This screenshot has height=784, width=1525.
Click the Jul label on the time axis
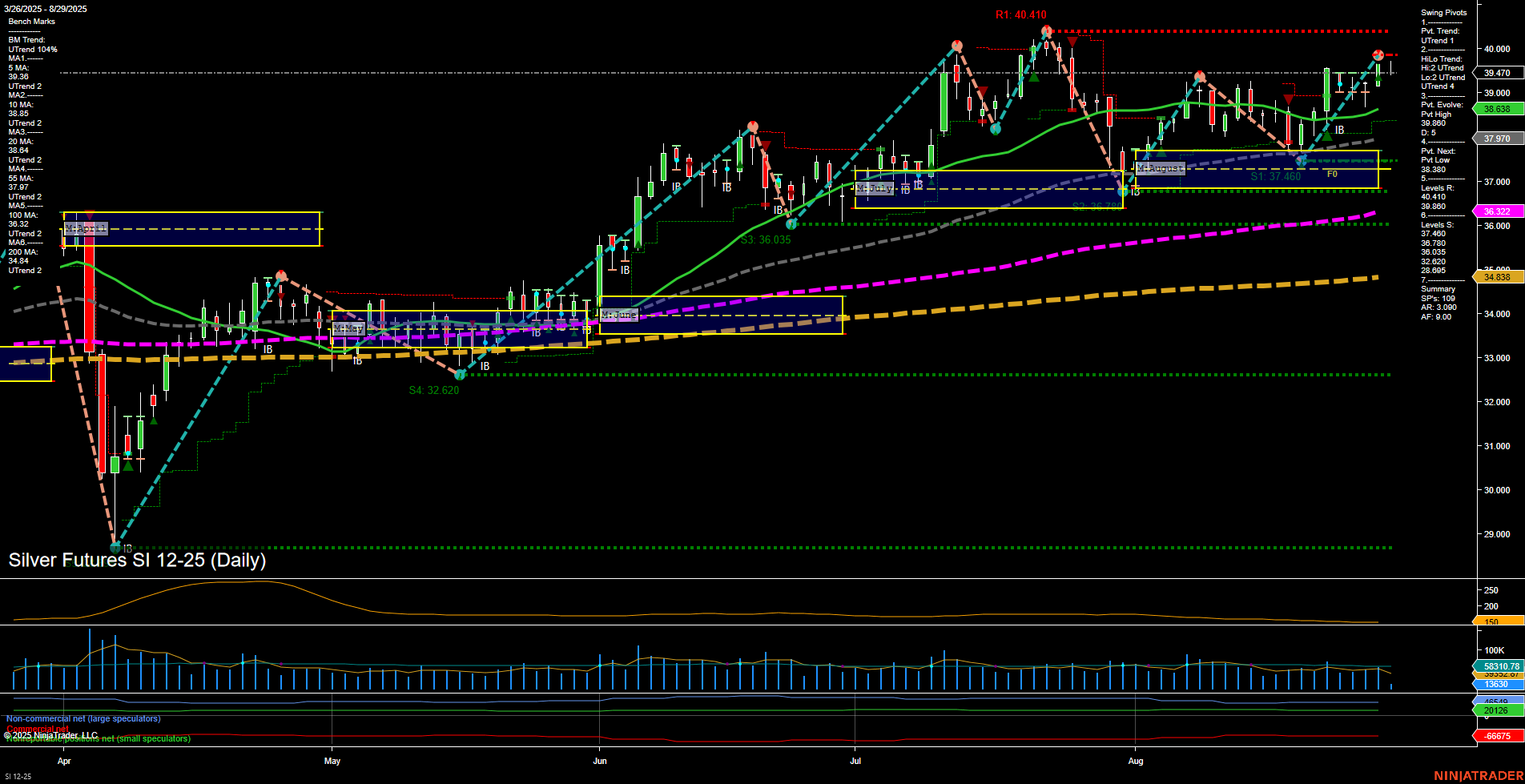pyautogui.click(x=855, y=761)
